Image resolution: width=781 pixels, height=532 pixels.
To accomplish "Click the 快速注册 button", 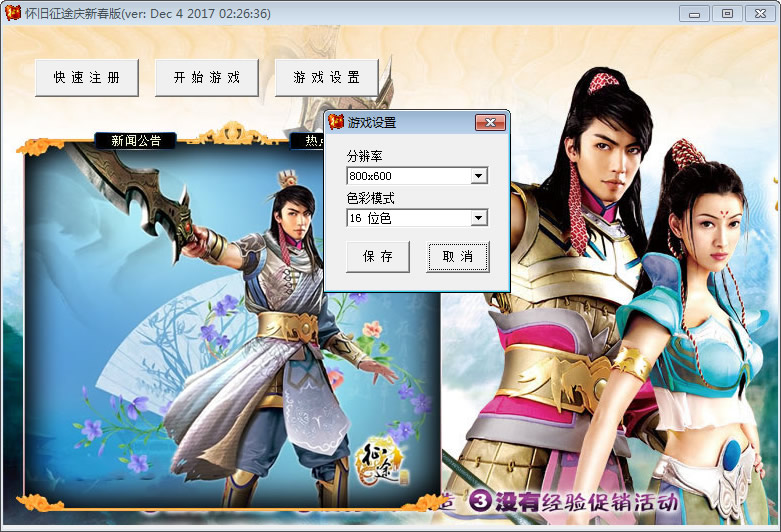I will click(x=87, y=78).
